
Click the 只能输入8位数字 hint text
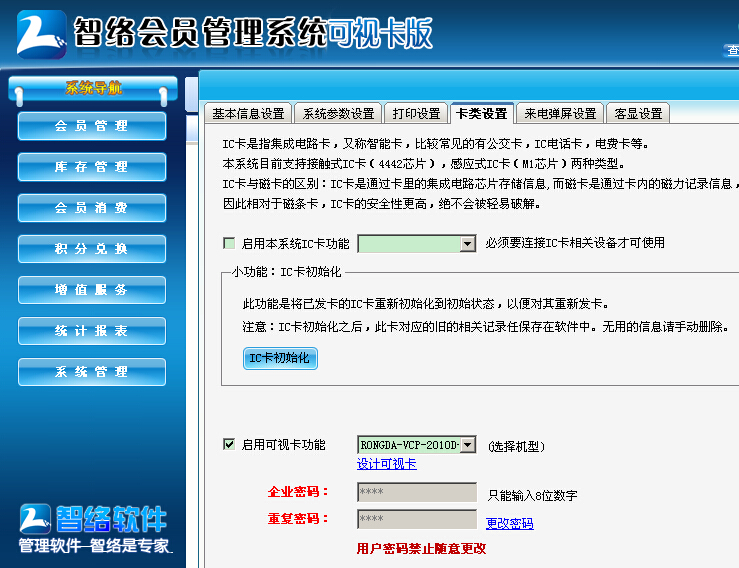[533, 496]
